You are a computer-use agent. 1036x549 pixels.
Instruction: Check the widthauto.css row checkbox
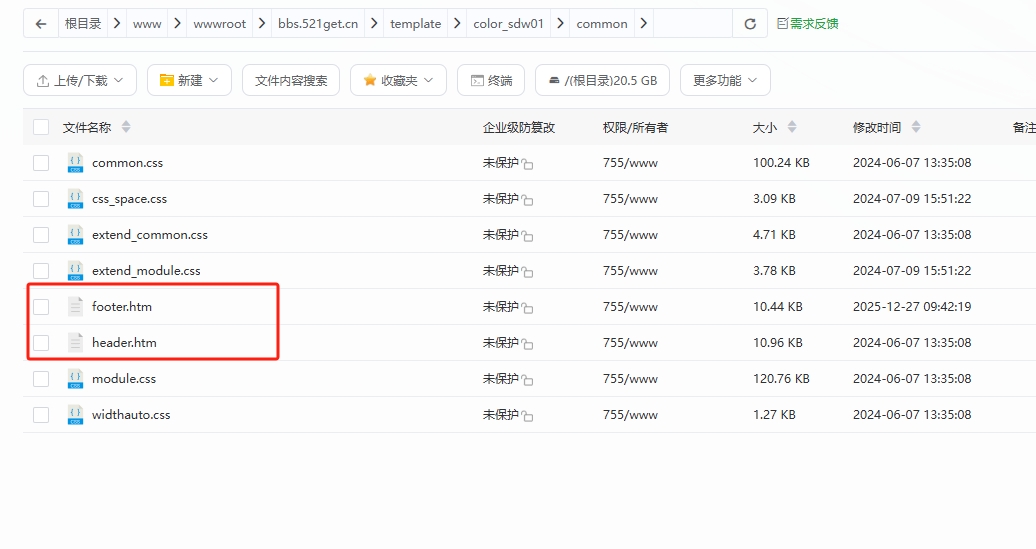pos(41,415)
